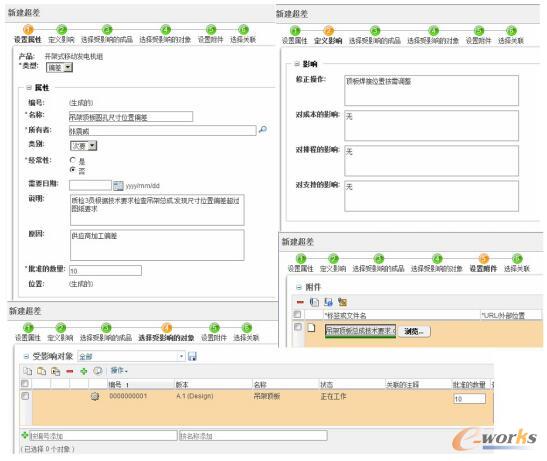Click the green plus beside 按编号添加 field
This screenshot has width=547, height=461.
(25, 435)
